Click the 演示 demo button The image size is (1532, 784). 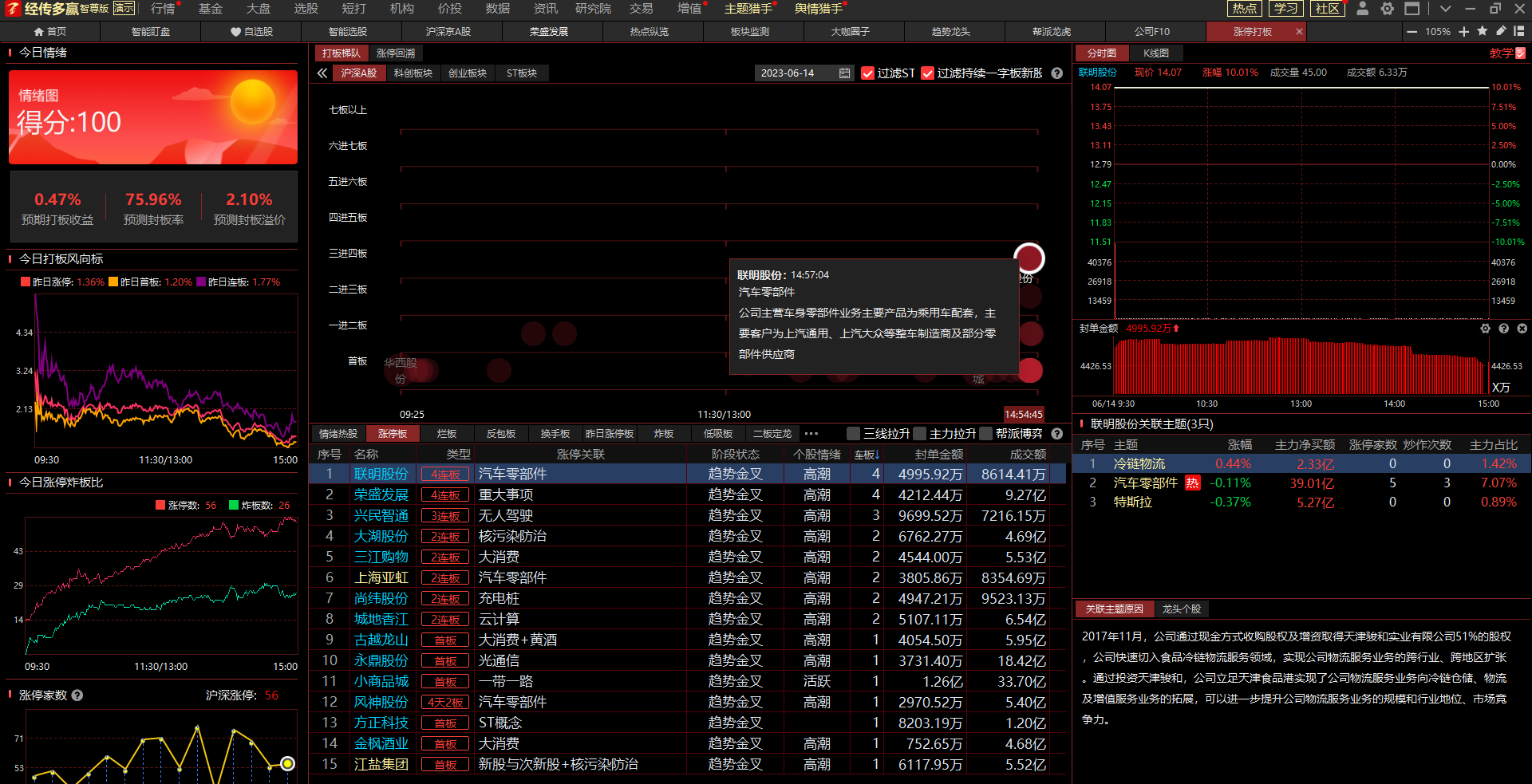(124, 9)
